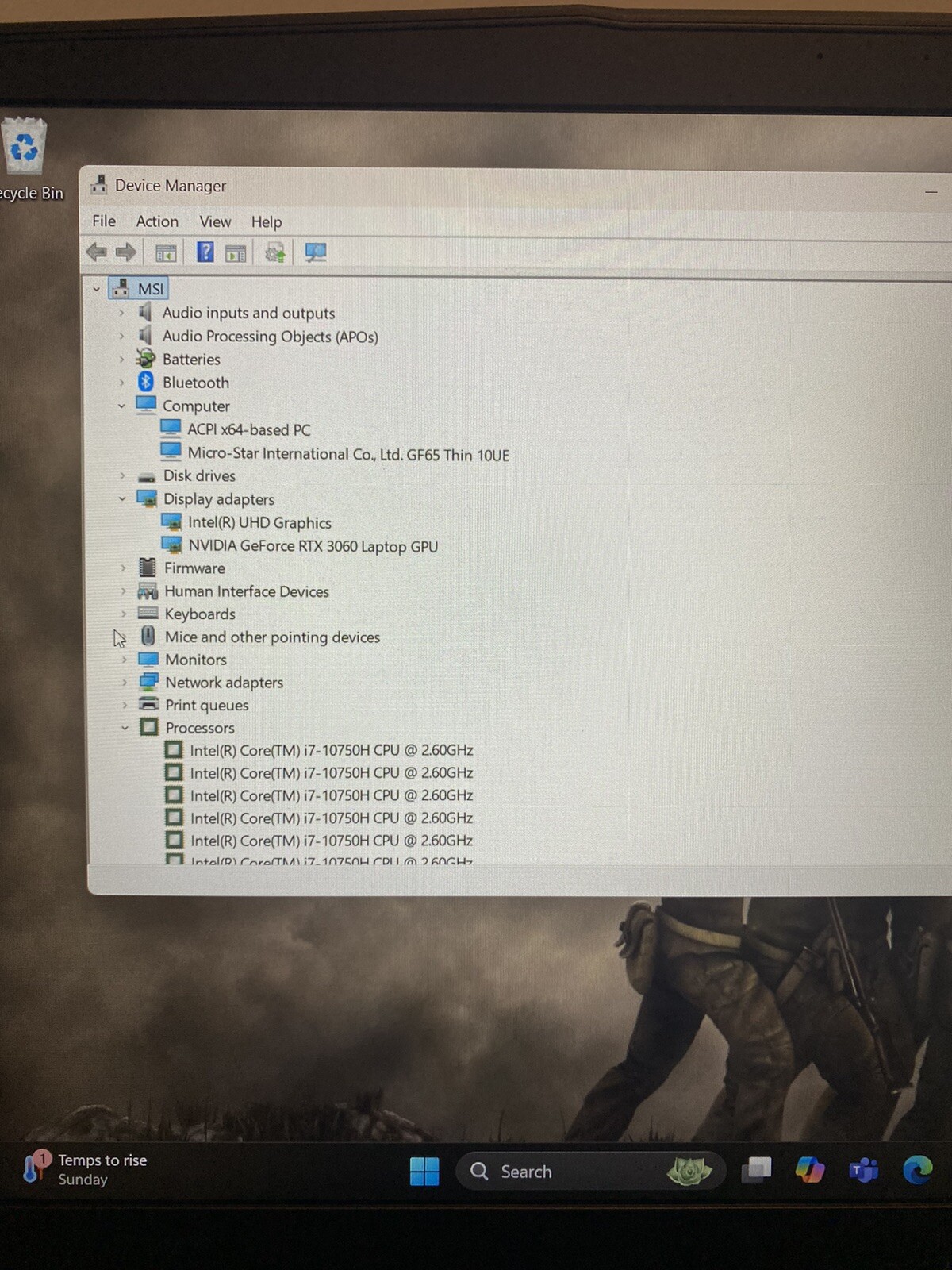This screenshot has height=1270, width=952.
Task: Minimize the Device Manager window
Action: click(x=931, y=192)
